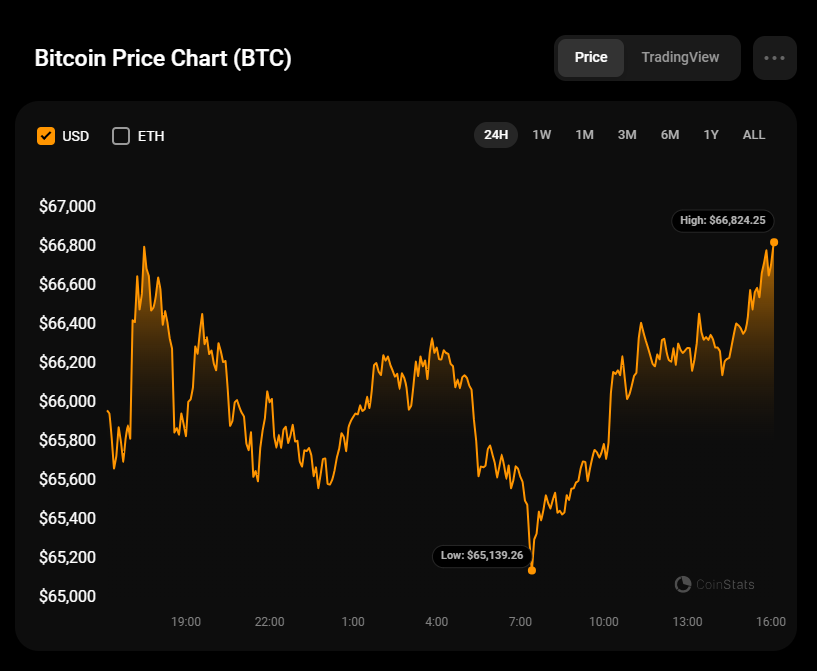Click the orange low point marker

tap(532, 570)
